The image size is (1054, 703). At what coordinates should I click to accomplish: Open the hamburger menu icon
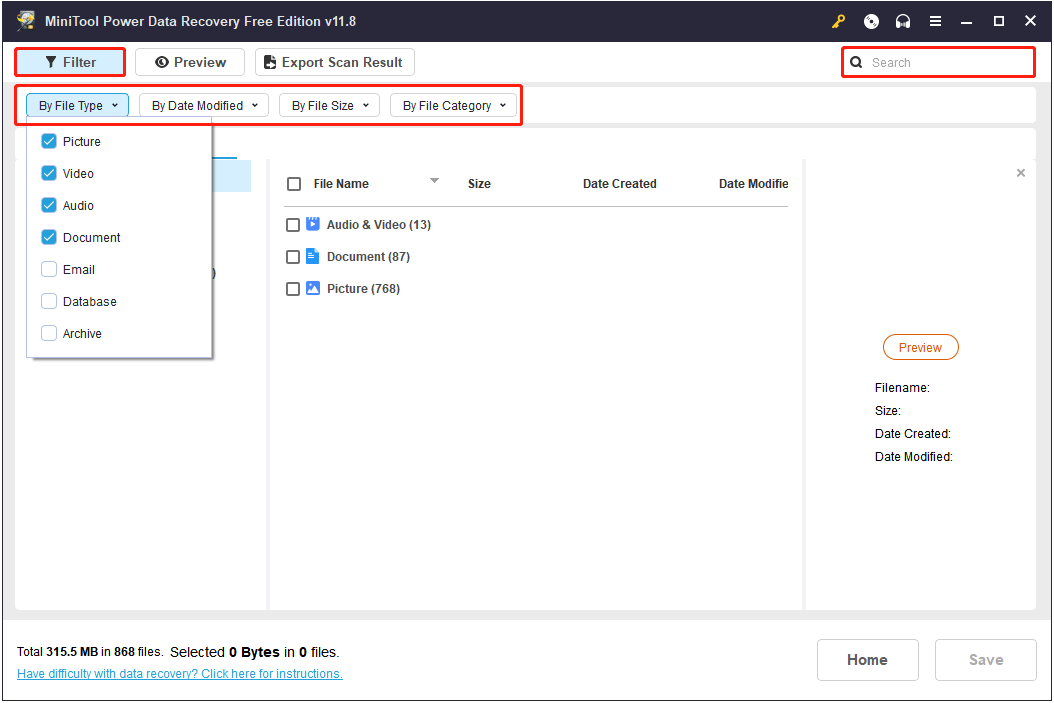pos(935,21)
